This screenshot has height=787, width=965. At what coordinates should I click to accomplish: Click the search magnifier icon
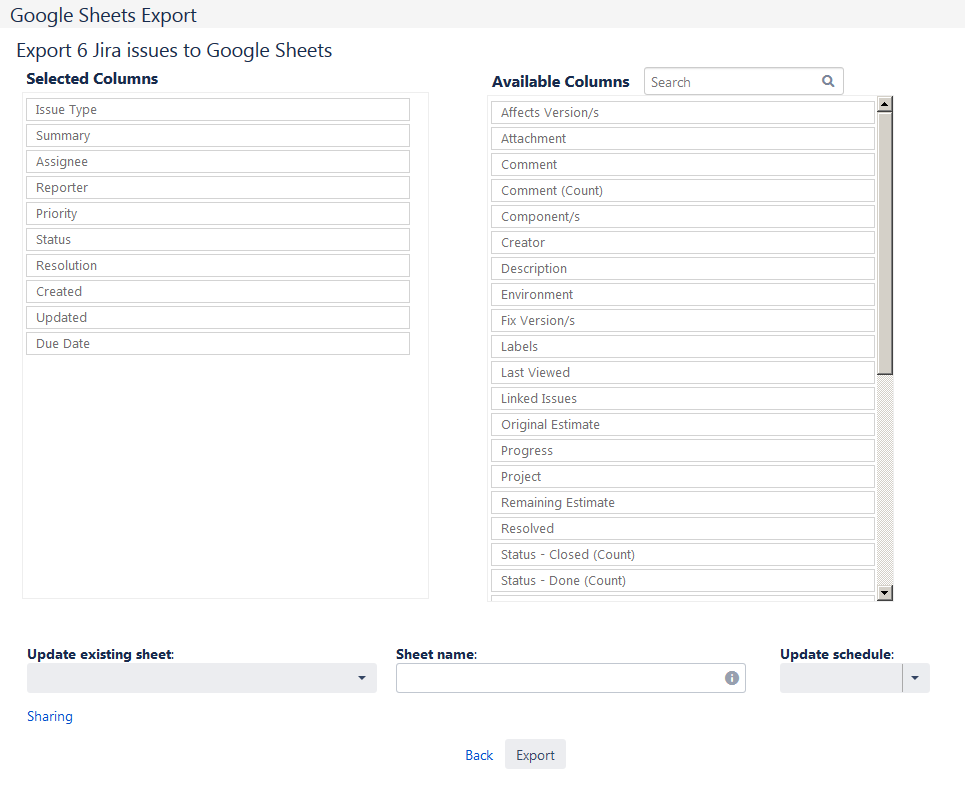click(828, 82)
